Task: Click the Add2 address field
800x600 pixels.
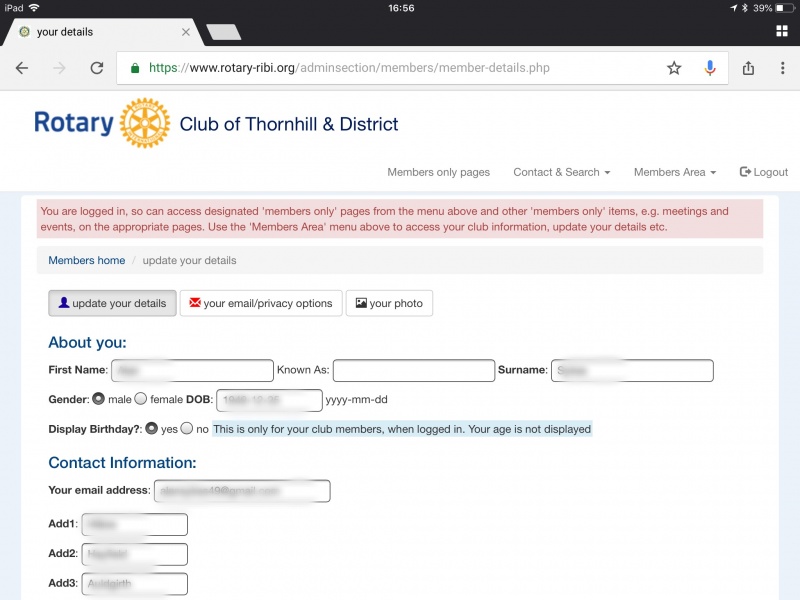Action: coord(135,554)
